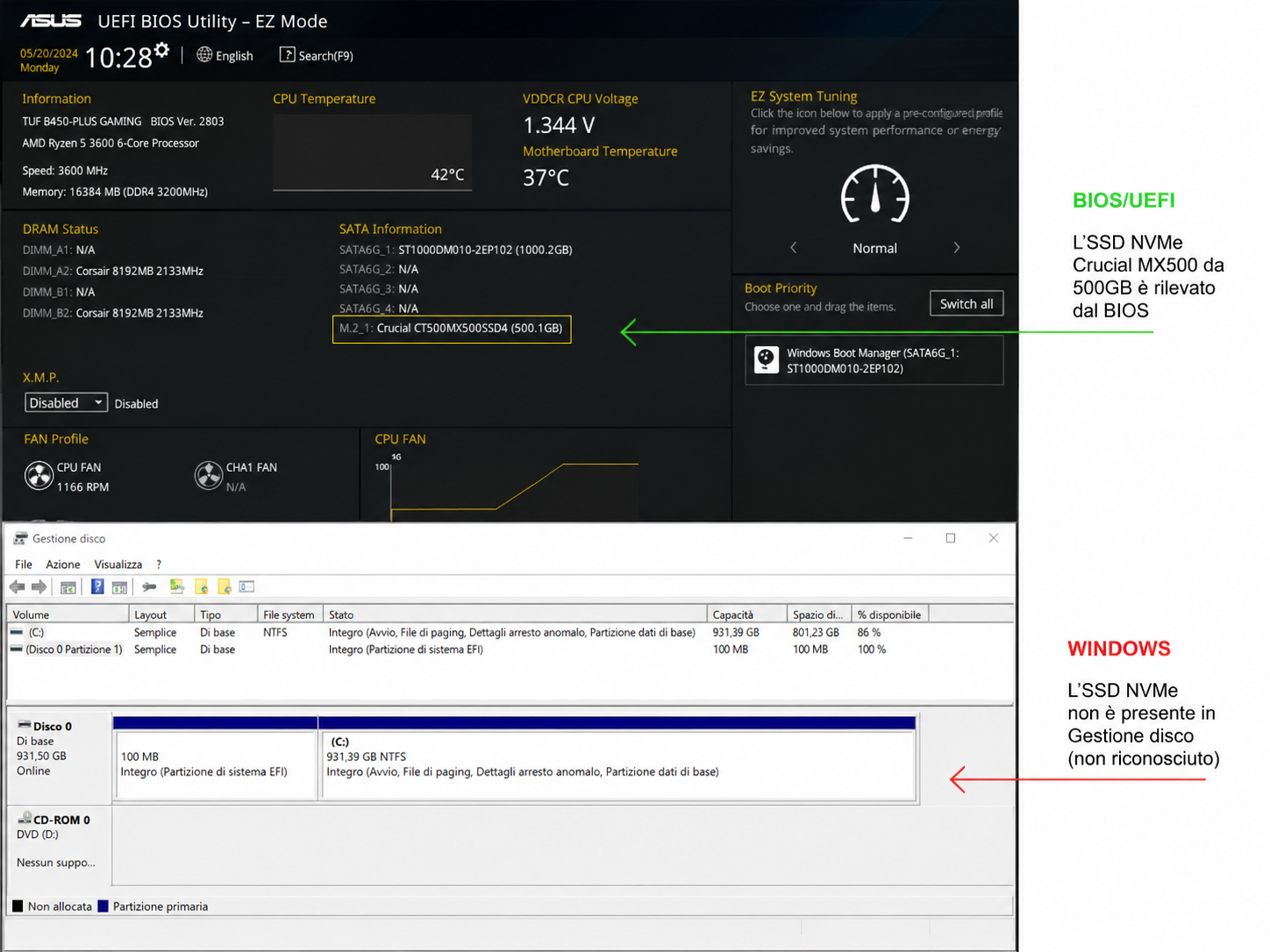Viewport: 1270px width, 952px height.
Task: Sort by the Capacità column header
Action: click(746, 615)
